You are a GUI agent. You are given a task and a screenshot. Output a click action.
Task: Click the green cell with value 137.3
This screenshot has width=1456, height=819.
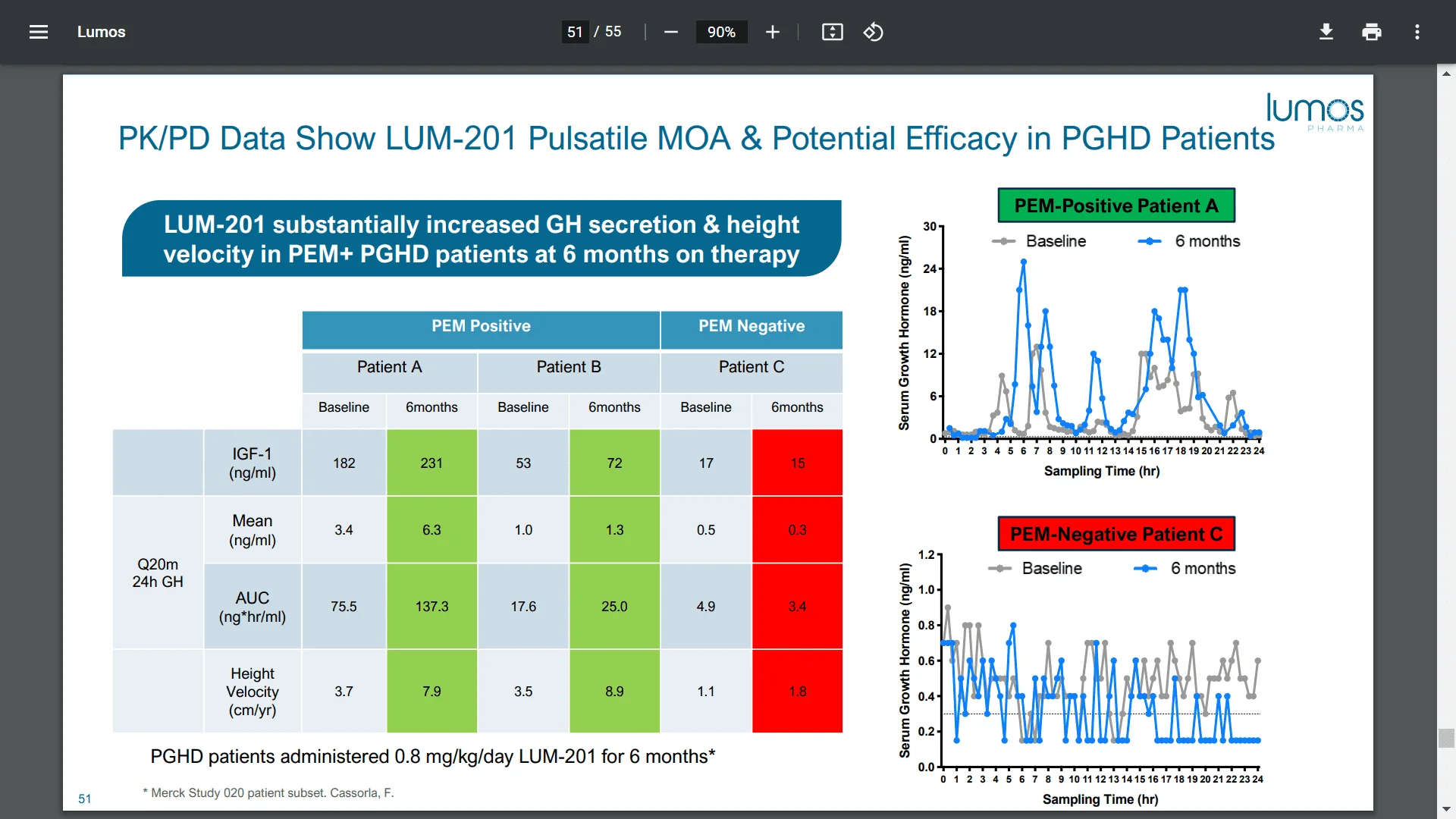point(431,607)
